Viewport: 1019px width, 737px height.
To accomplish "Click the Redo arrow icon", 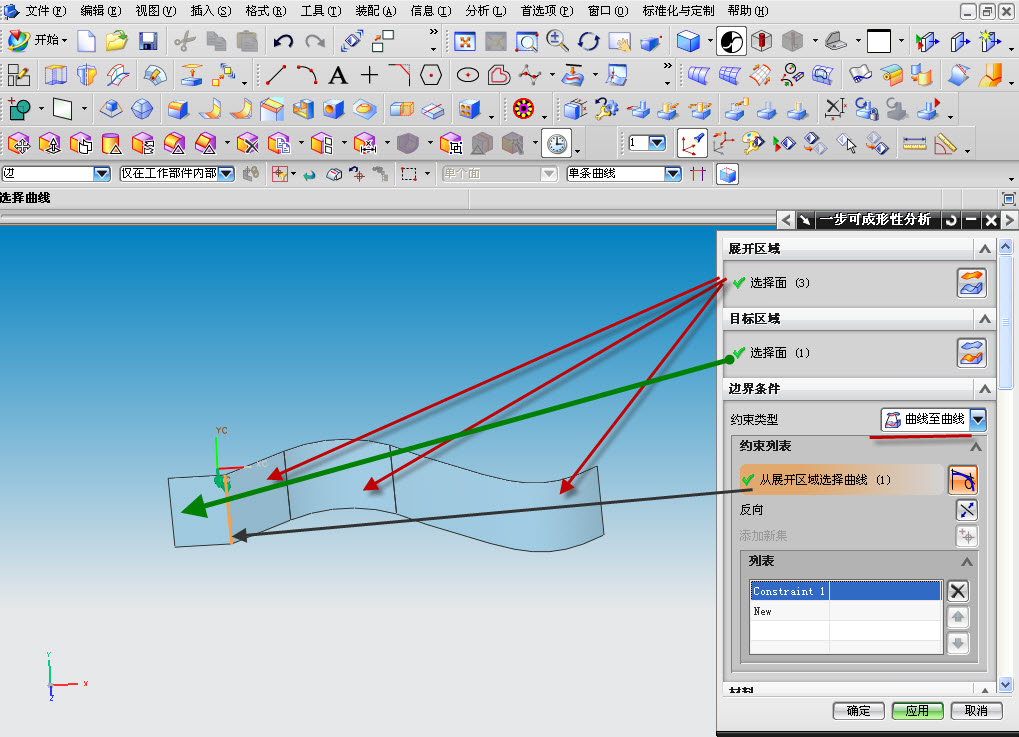I will point(315,41).
